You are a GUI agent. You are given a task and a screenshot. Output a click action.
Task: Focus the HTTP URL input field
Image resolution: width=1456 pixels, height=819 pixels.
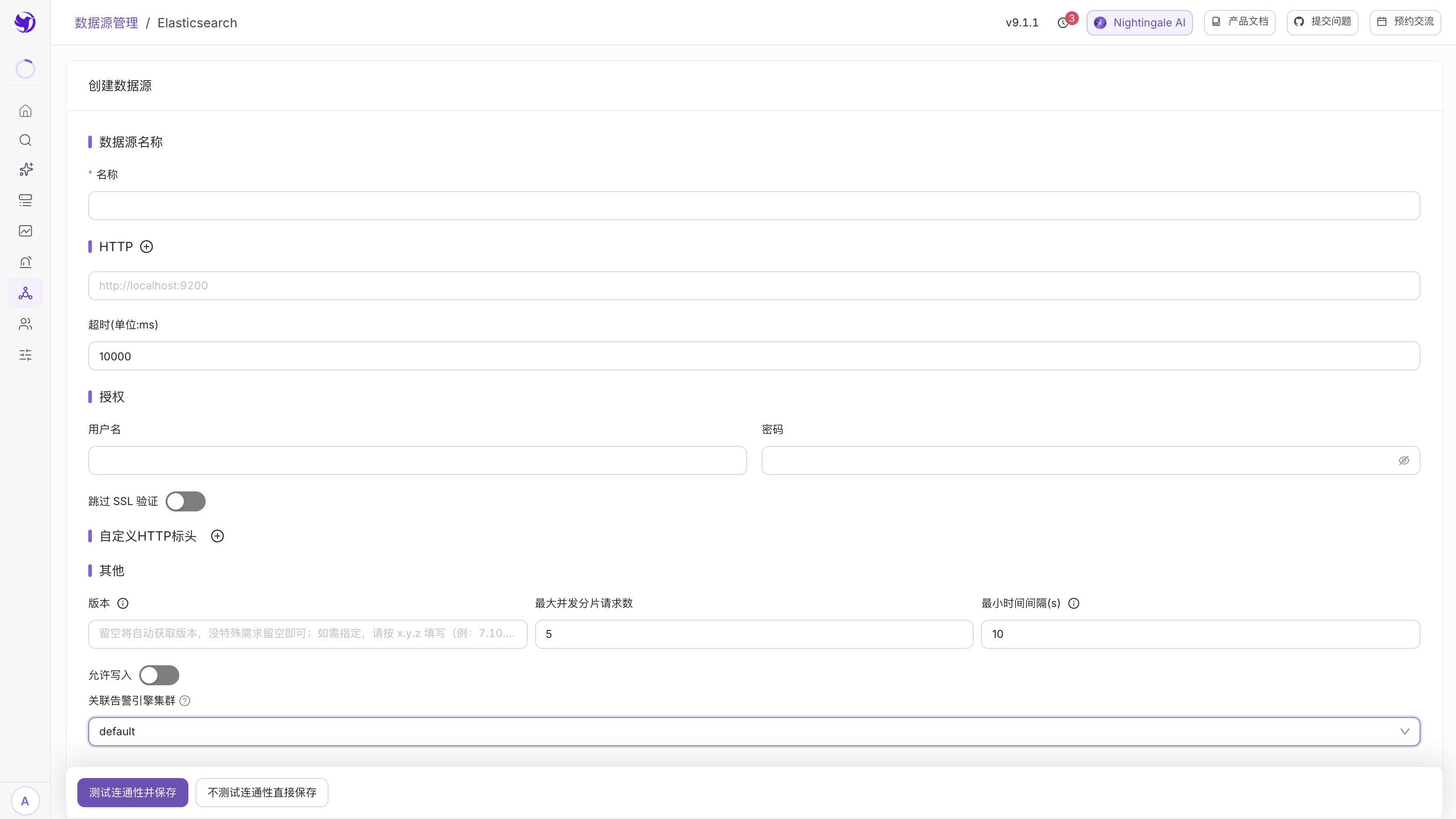click(754, 285)
